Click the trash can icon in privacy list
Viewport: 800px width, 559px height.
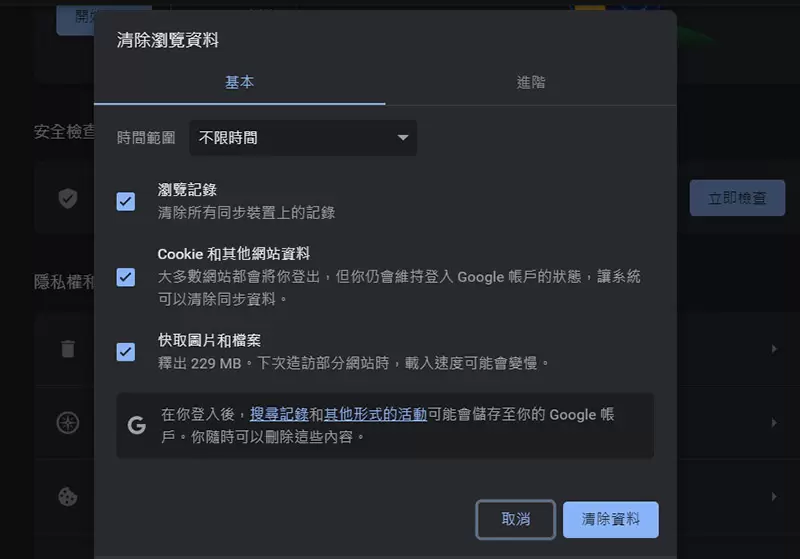coord(68,348)
